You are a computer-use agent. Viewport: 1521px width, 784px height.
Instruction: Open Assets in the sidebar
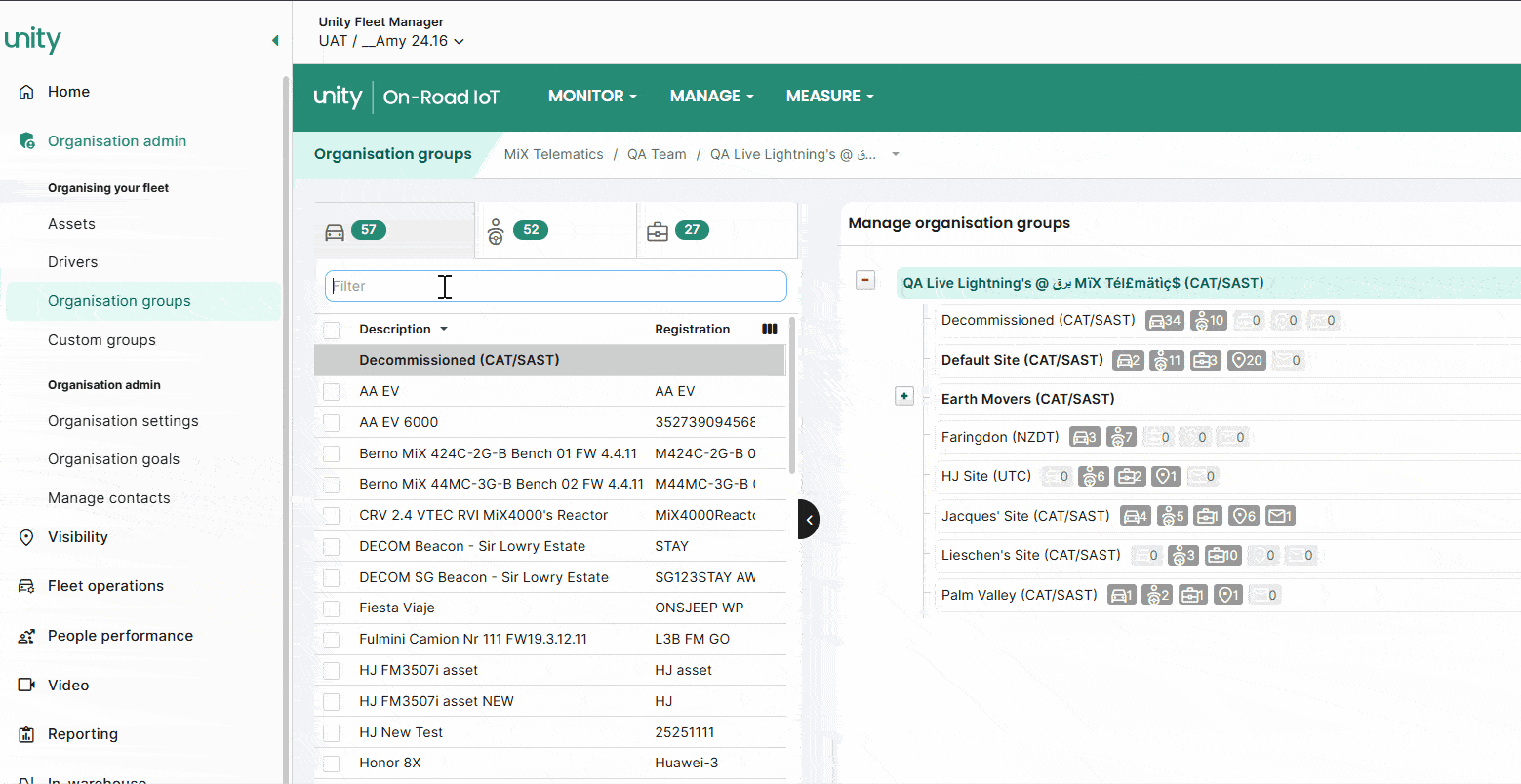72,224
